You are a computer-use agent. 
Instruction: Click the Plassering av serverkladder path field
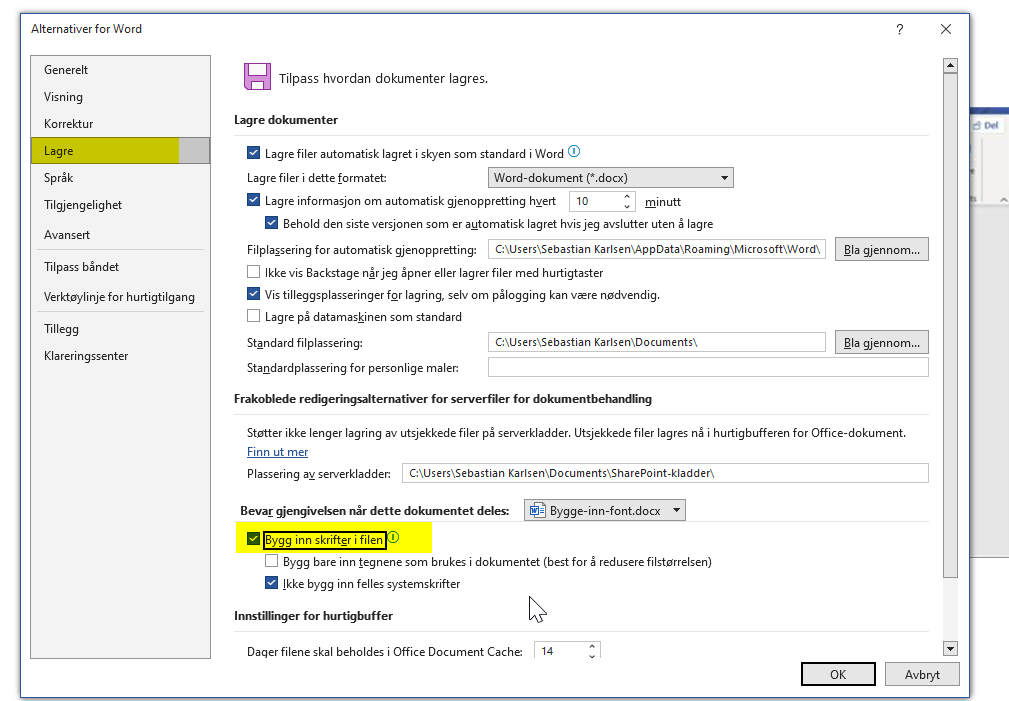tap(665, 473)
